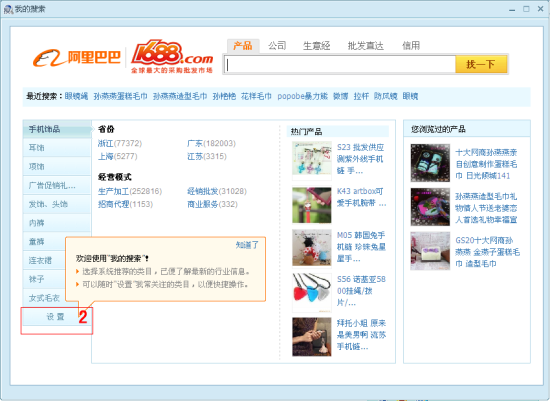550x401 pixels.
Task: Select the 连衣裙 category
Action: pyautogui.click(x=44, y=260)
